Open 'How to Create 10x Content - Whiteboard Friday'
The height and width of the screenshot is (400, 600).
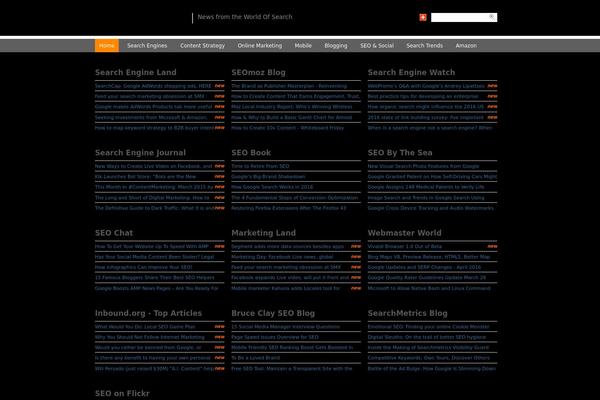click(x=288, y=128)
